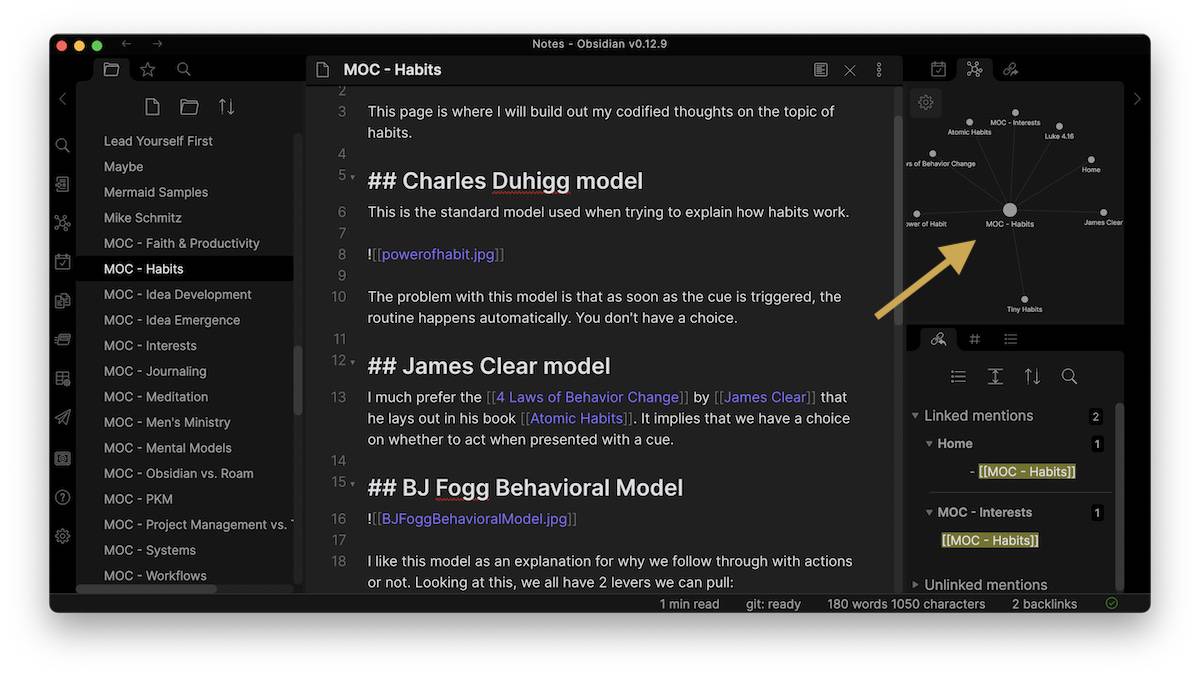Open graph view from left ribbon
Screen dimensions: 1200x678
[63, 223]
